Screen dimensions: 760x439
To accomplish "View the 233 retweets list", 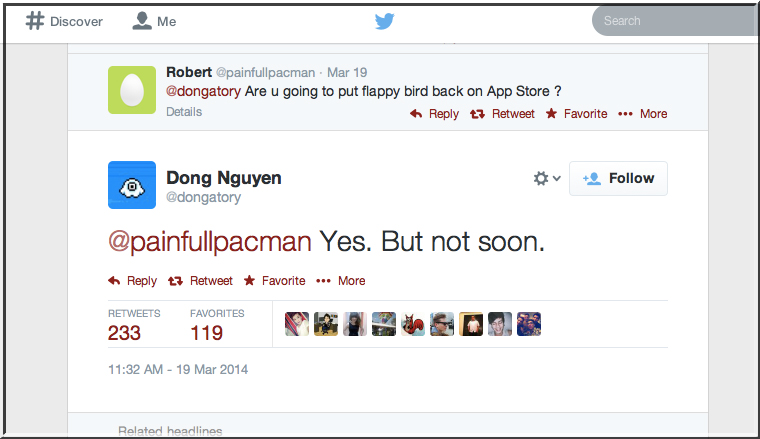I will pos(134,326).
